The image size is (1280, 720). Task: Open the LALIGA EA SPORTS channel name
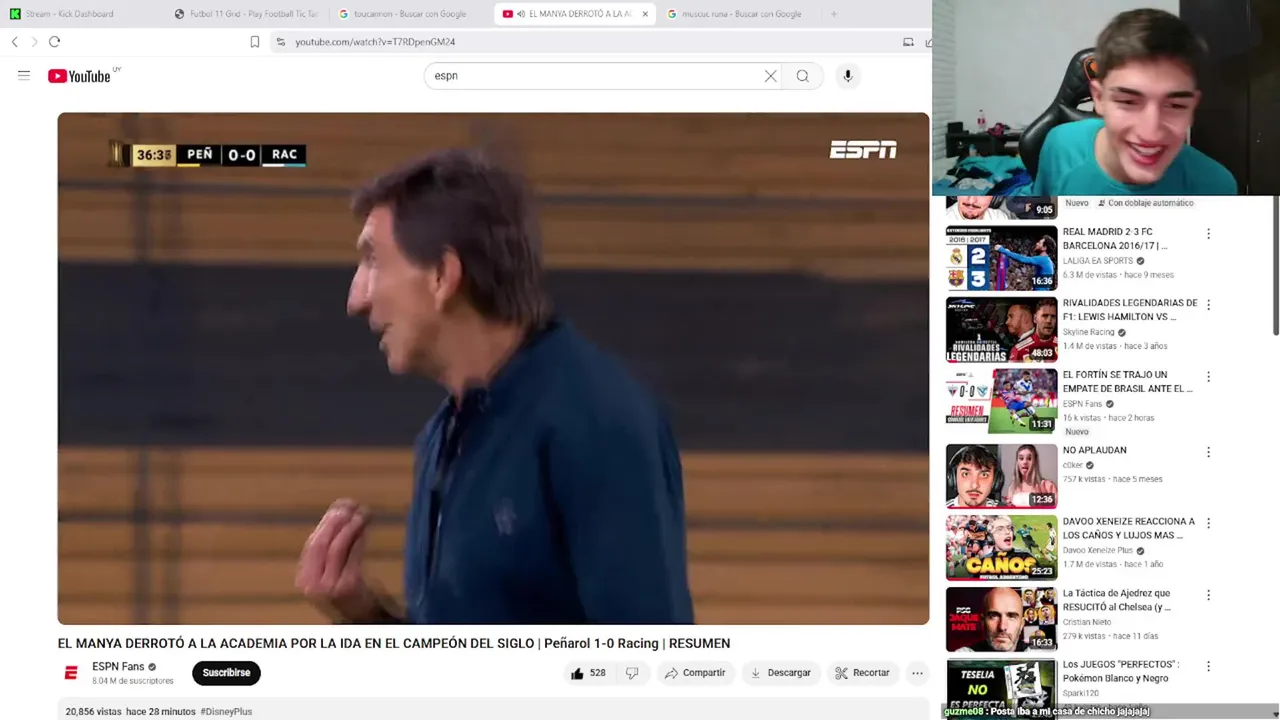click(x=1098, y=261)
